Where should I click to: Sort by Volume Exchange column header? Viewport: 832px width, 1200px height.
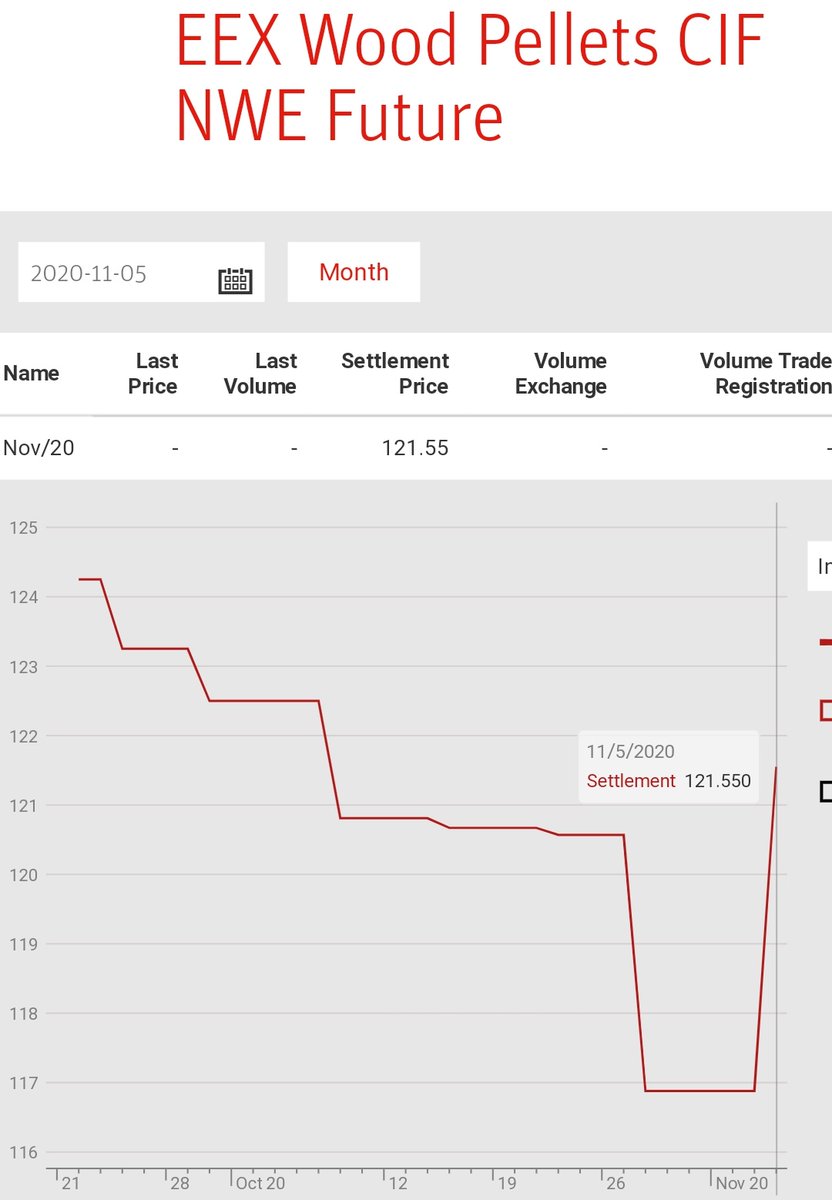(561, 373)
